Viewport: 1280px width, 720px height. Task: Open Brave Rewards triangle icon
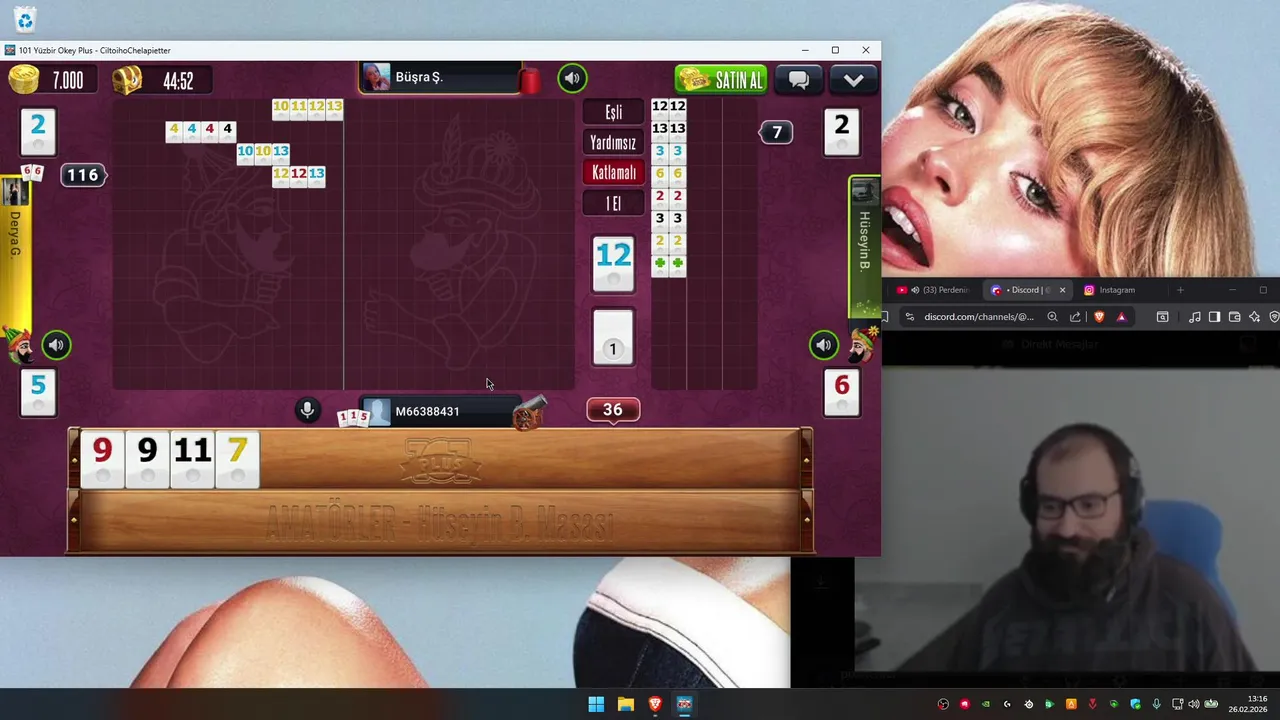[1121, 317]
